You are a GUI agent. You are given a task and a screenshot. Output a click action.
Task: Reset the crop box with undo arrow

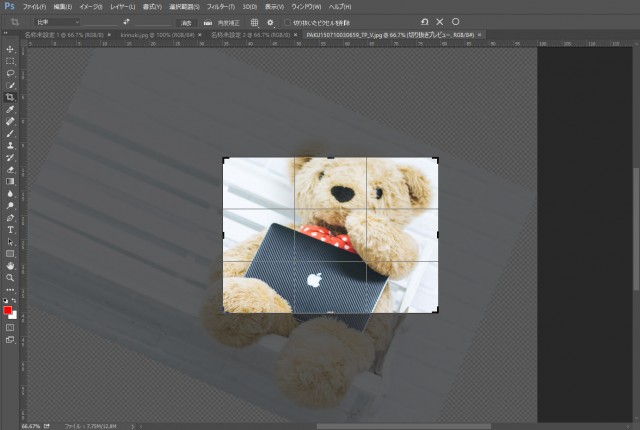[424, 21]
